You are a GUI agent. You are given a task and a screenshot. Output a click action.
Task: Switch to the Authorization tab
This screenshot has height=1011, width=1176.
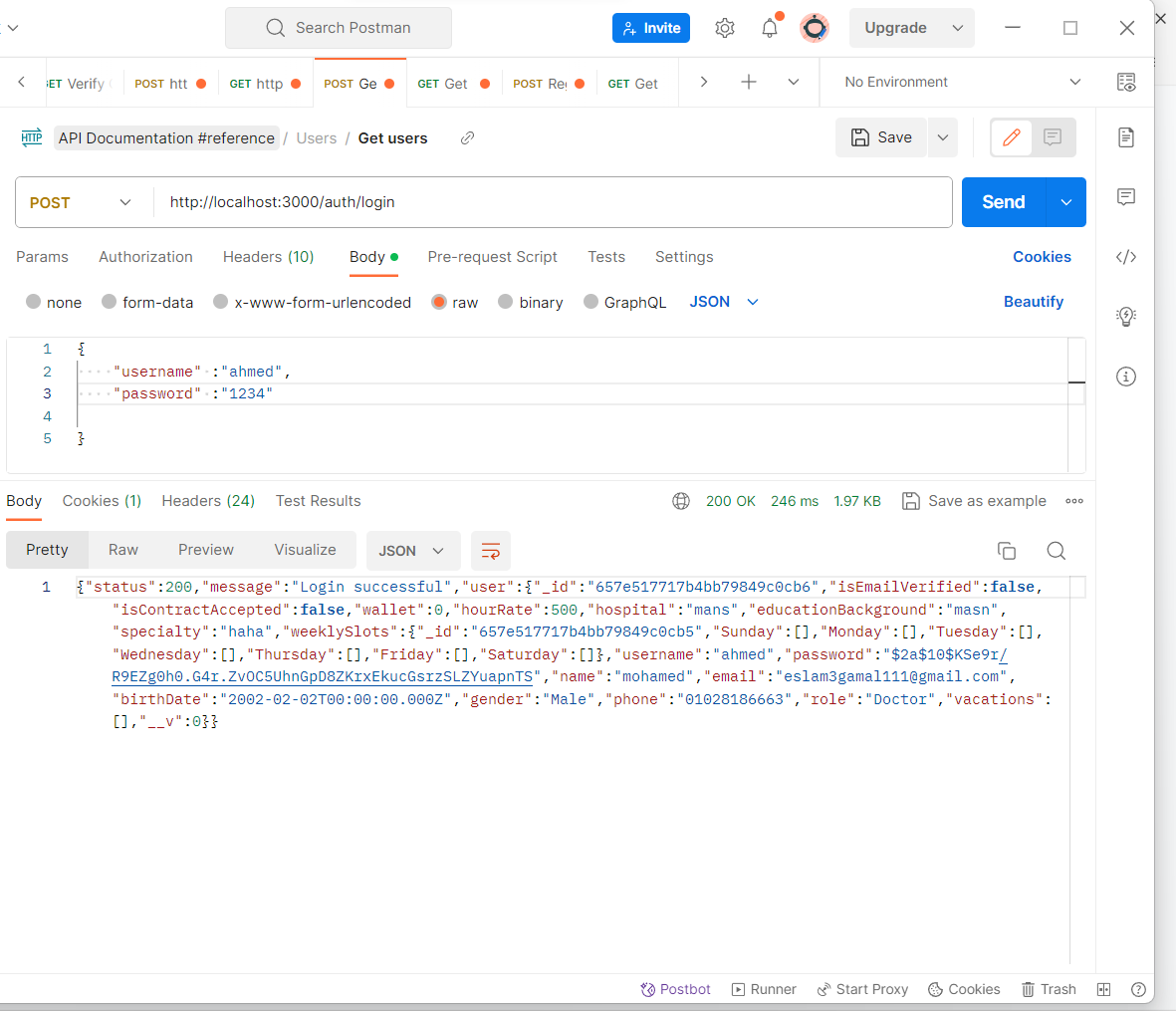coord(145,257)
